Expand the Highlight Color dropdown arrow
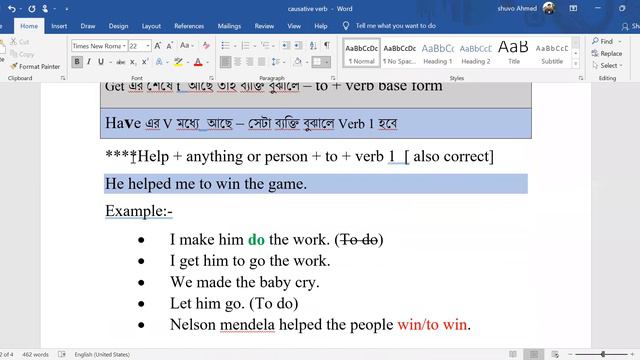This screenshot has width=640, height=360. [x=188, y=62]
